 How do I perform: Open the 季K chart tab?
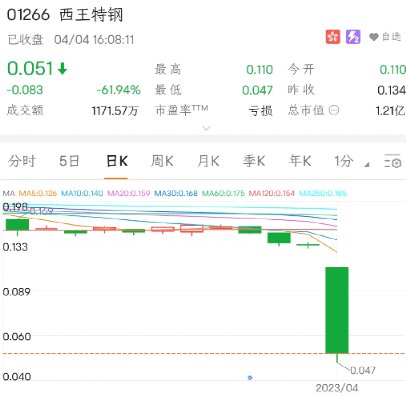tap(254, 161)
